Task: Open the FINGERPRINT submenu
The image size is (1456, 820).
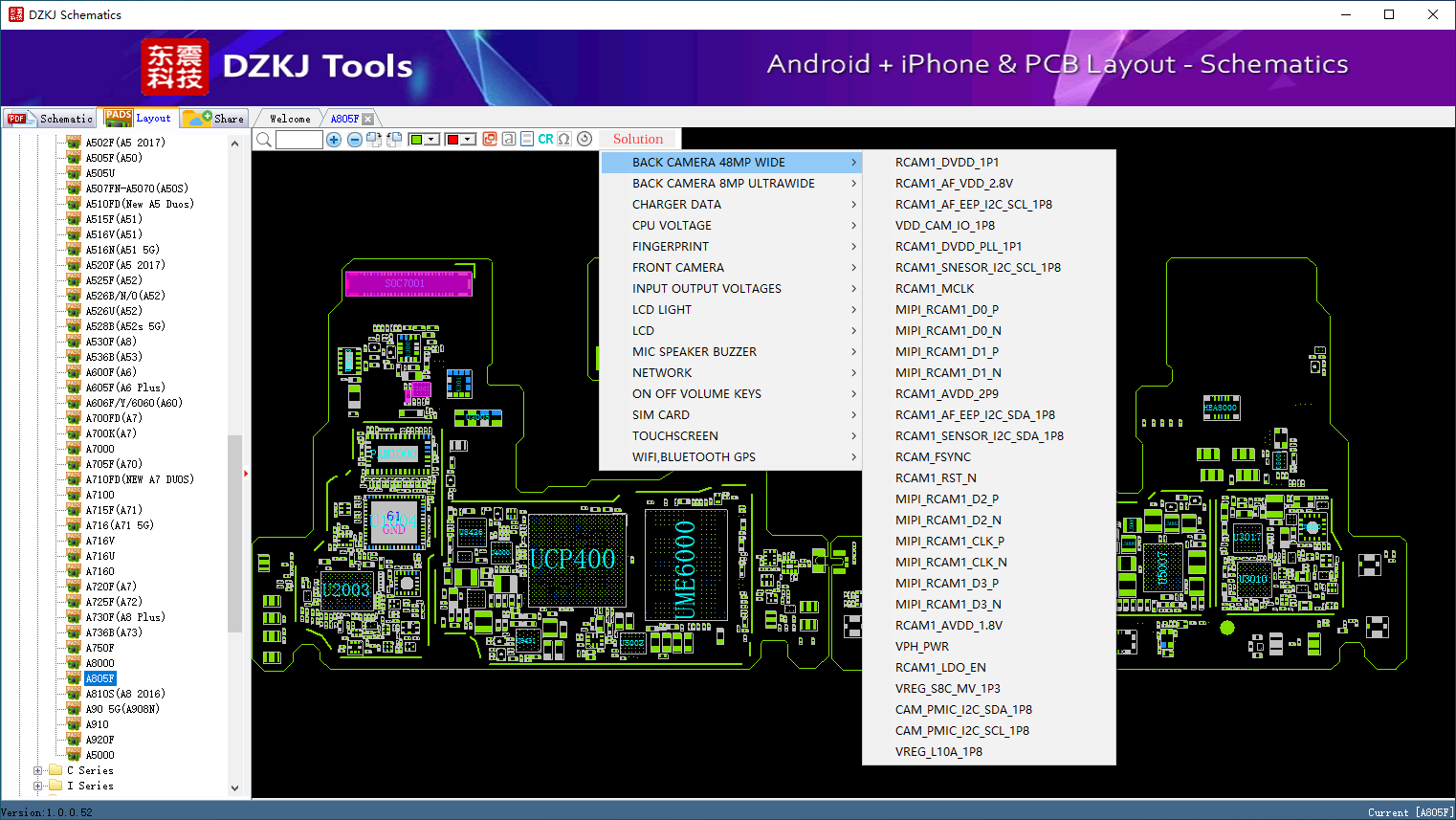Action: click(x=731, y=246)
